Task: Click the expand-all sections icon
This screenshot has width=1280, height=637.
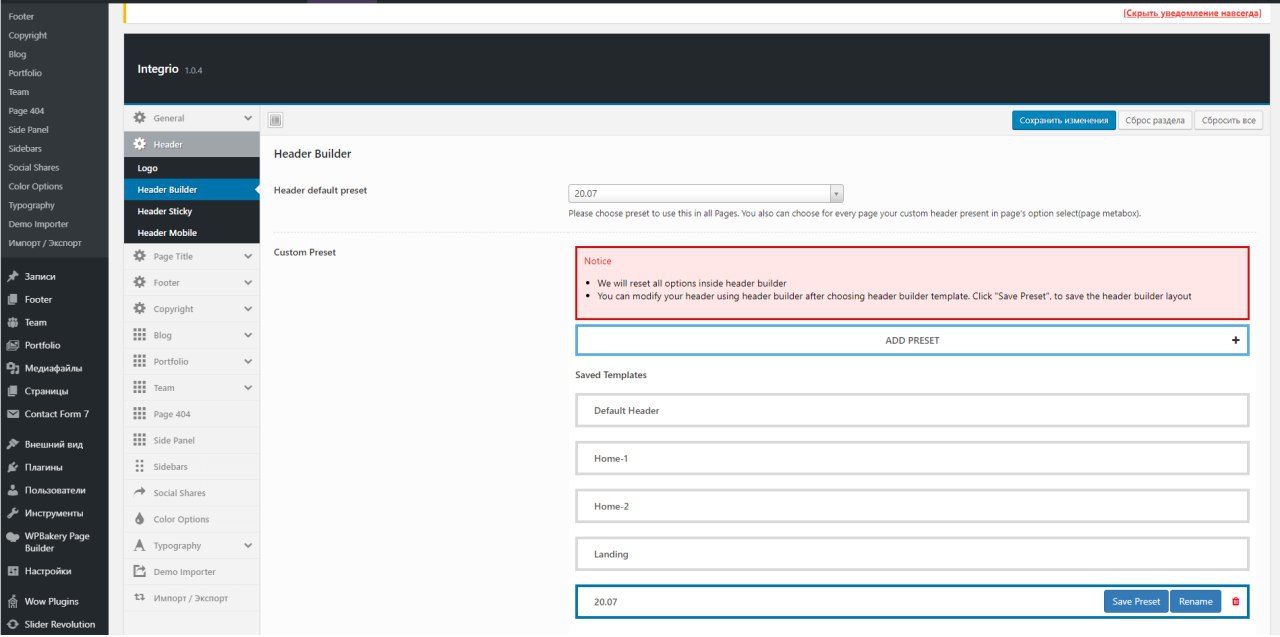Action: [276, 120]
